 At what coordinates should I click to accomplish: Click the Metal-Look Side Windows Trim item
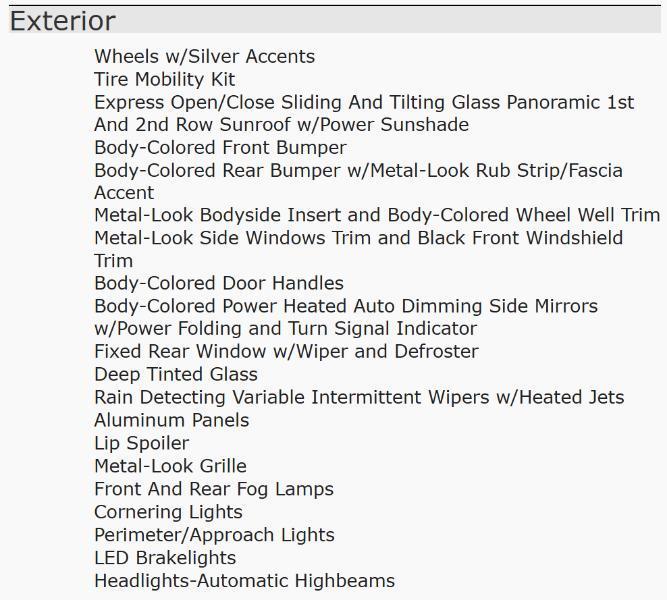pos(358,239)
